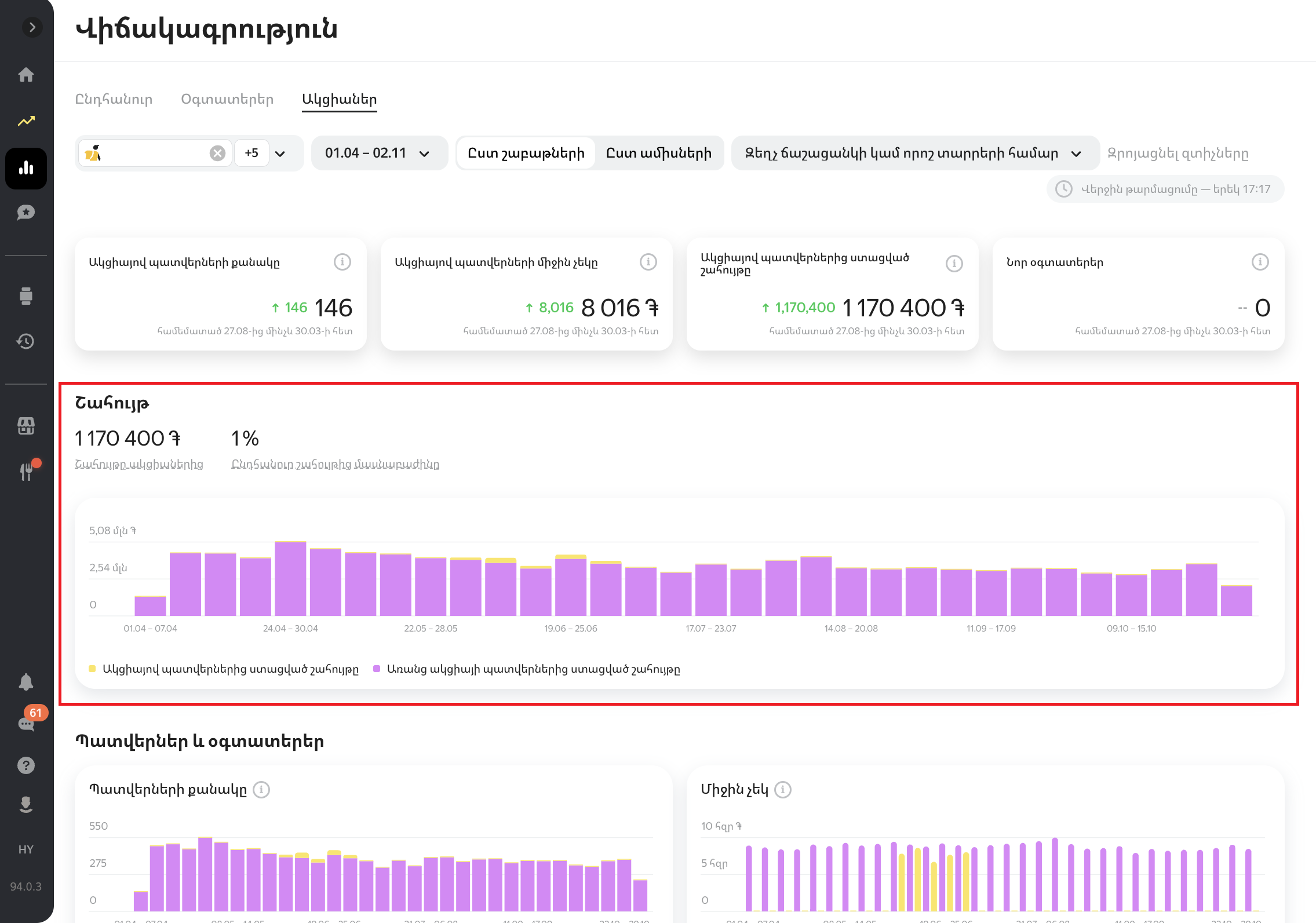Switch to 'Ըստ ամիսների' monthly view
Screen dimensions: 1316x923
(x=658, y=154)
